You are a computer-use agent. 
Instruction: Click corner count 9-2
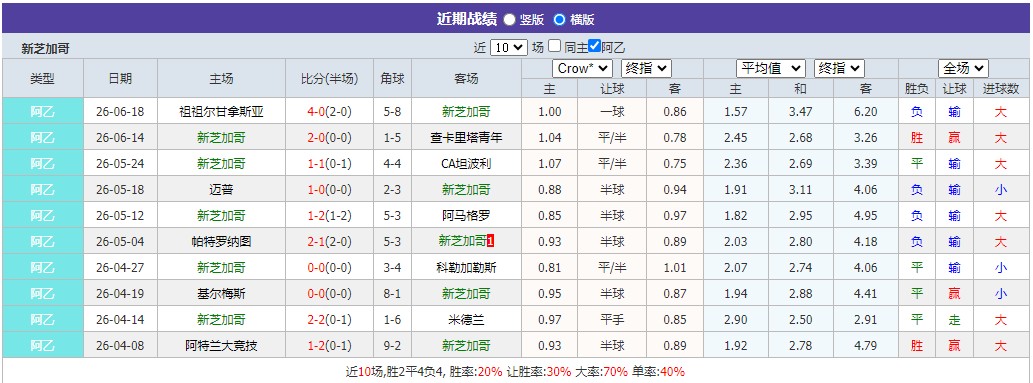(393, 345)
